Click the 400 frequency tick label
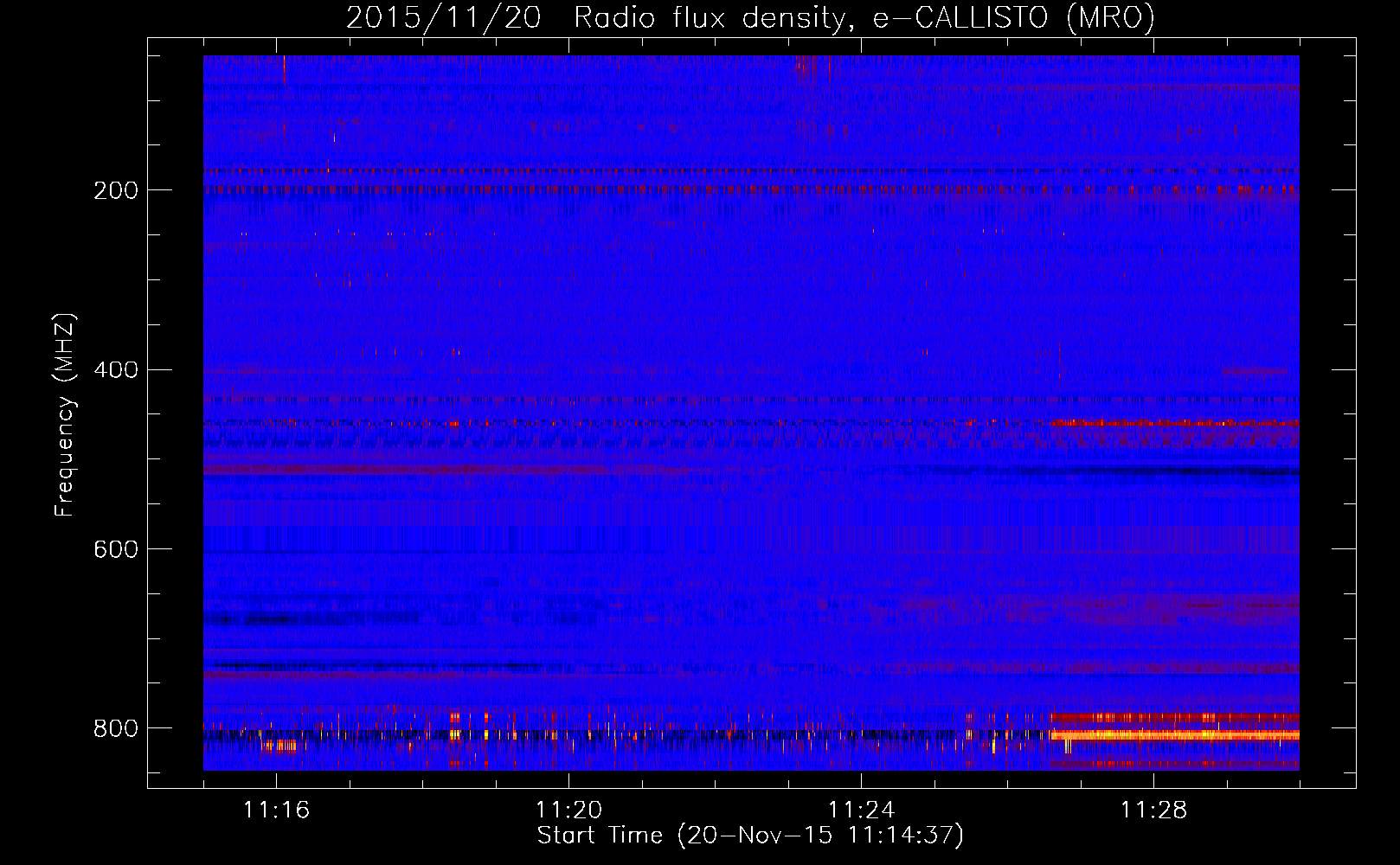Screen dimensions: 1400x865 (x=116, y=369)
